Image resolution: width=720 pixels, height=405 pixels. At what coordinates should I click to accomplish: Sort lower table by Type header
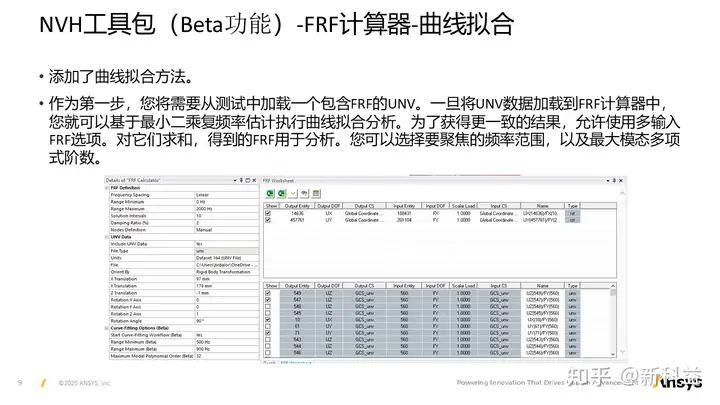[x=573, y=286]
